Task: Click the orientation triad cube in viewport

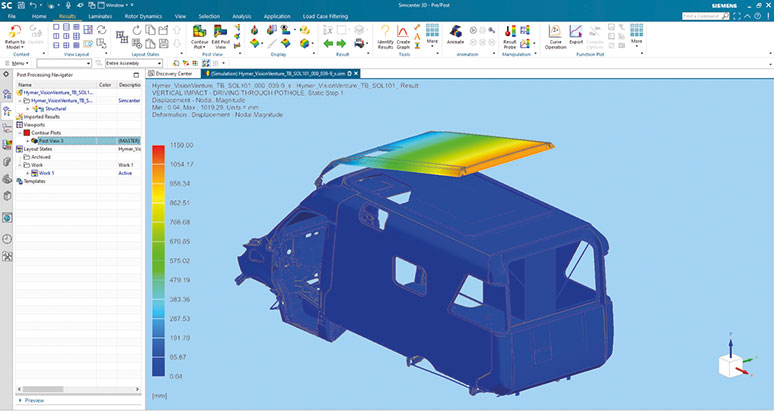Action: coord(731,366)
